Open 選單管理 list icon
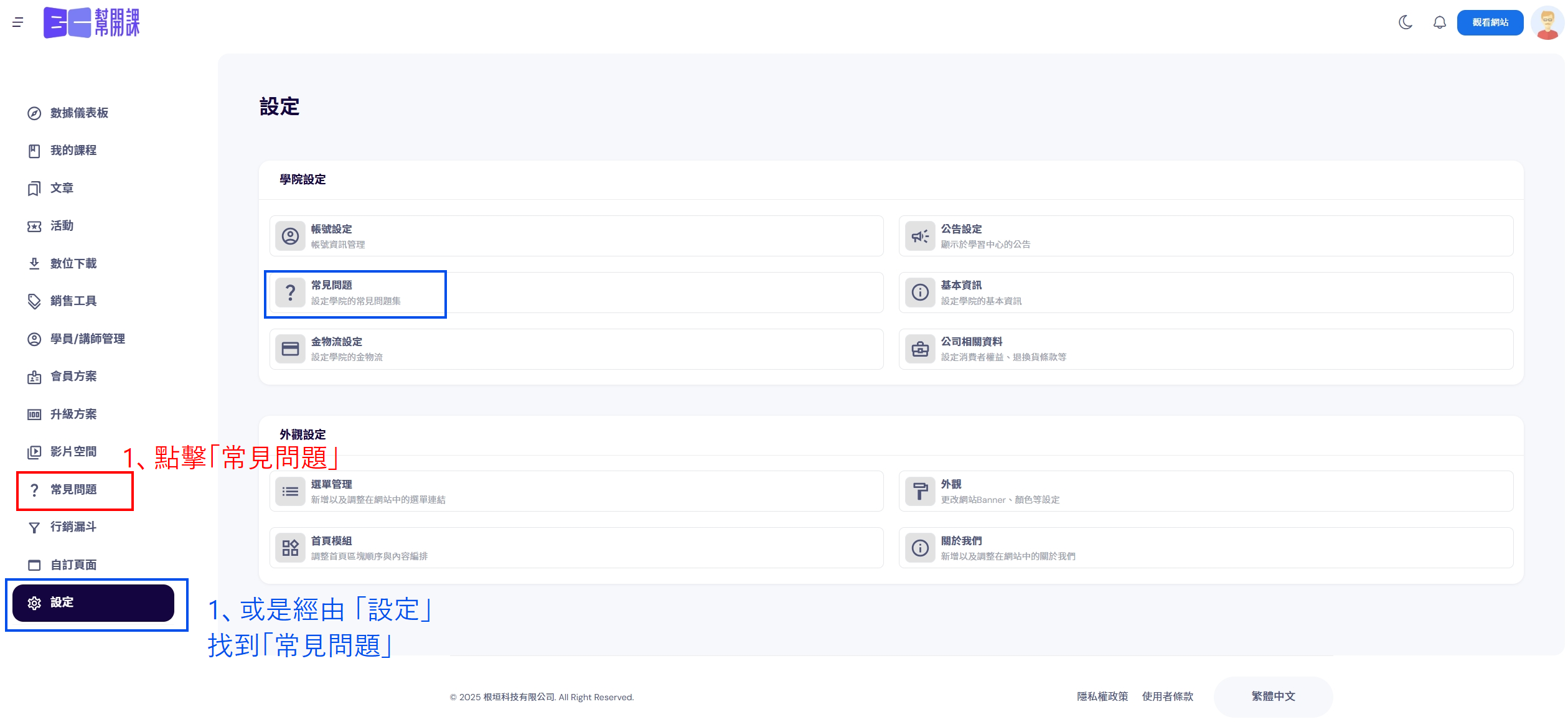1568x722 pixels. click(290, 491)
